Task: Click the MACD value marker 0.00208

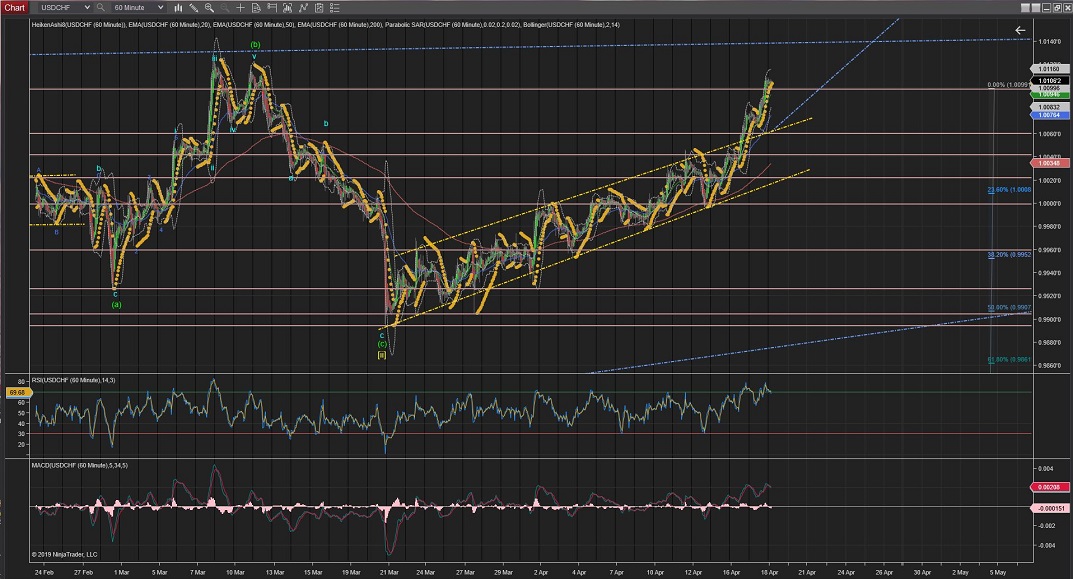Action: [1049, 487]
